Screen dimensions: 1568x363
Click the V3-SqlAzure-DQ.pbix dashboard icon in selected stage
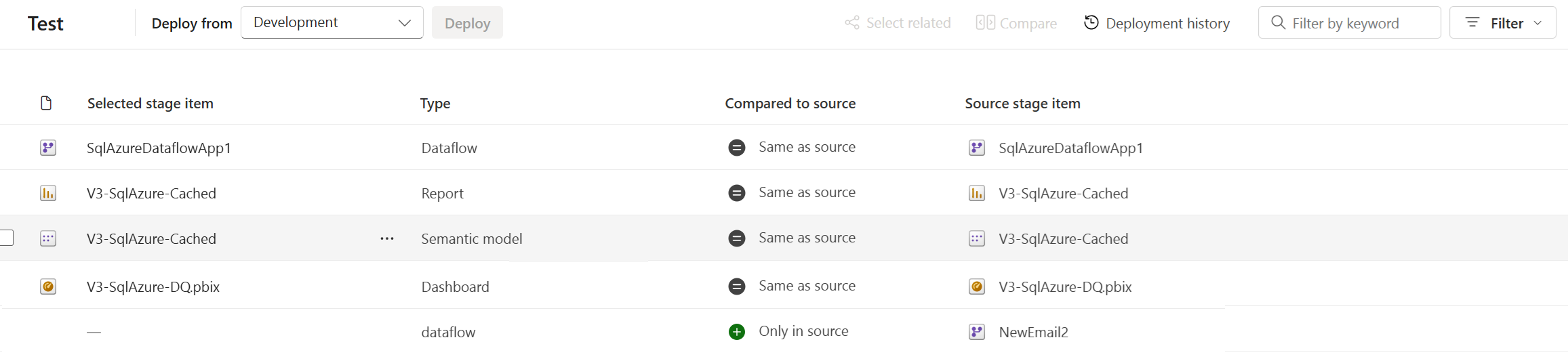48,286
